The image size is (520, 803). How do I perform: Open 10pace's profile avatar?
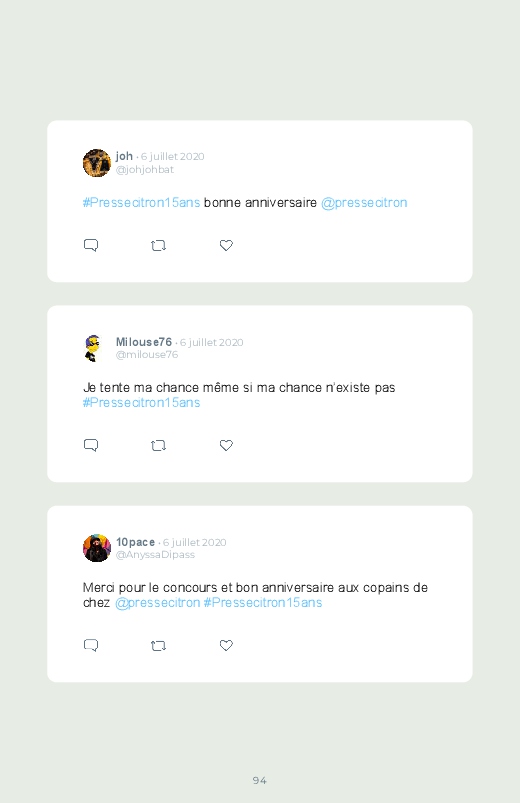click(x=97, y=548)
